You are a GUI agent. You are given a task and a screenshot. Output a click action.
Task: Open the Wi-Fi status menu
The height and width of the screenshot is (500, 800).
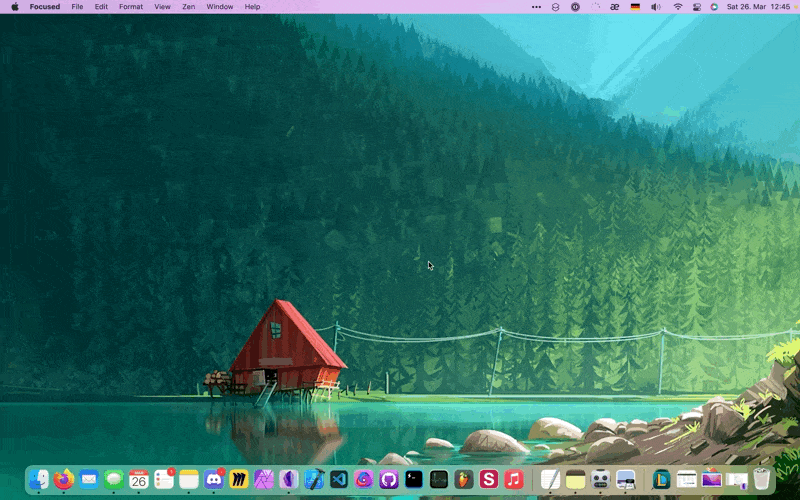(677, 7)
